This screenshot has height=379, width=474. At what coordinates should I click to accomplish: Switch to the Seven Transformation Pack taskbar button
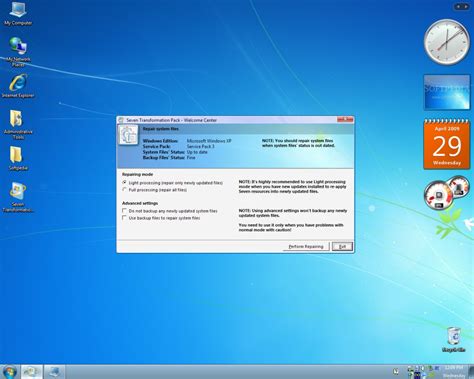click(32, 372)
